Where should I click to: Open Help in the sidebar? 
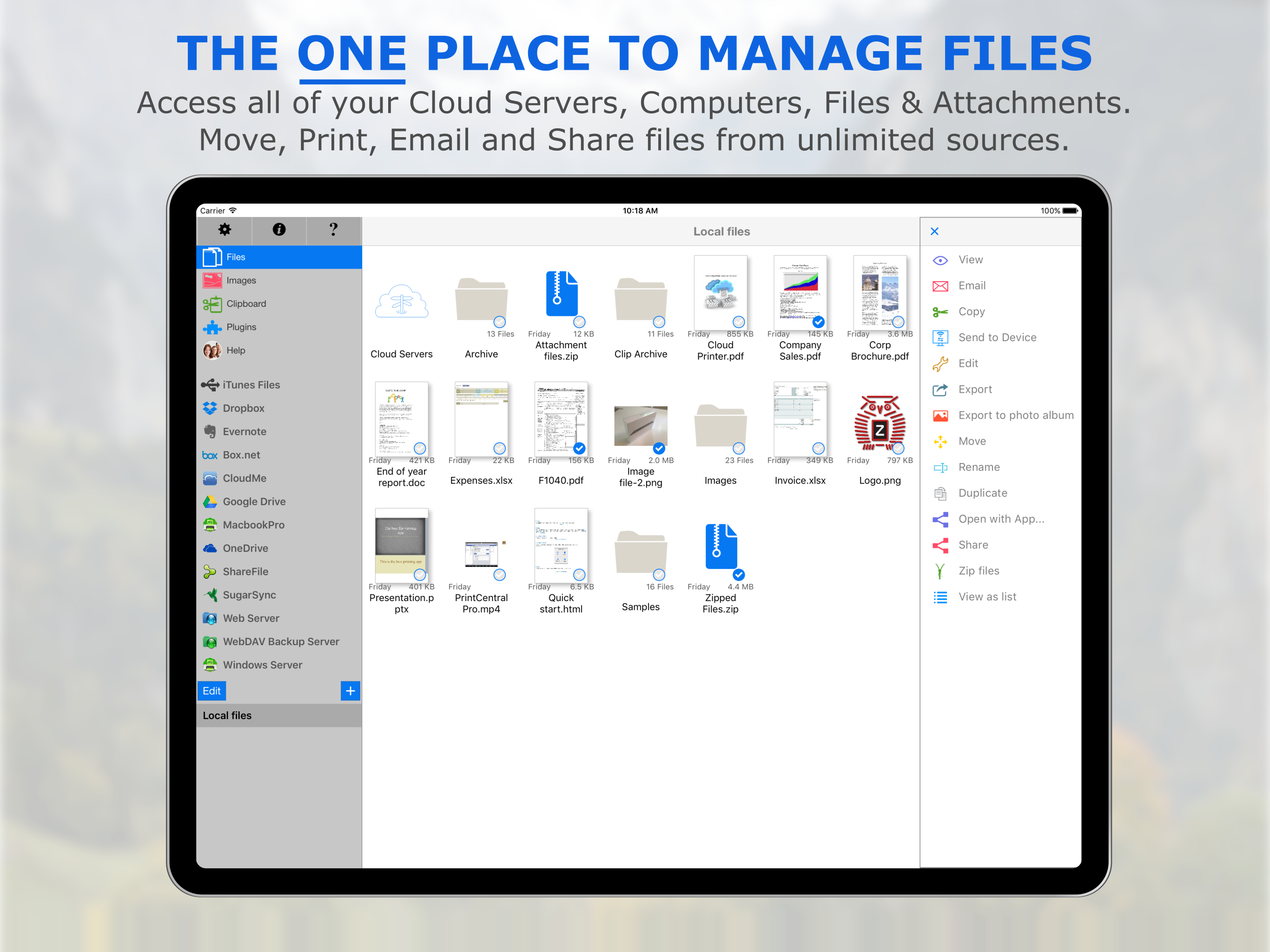pos(279,351)
